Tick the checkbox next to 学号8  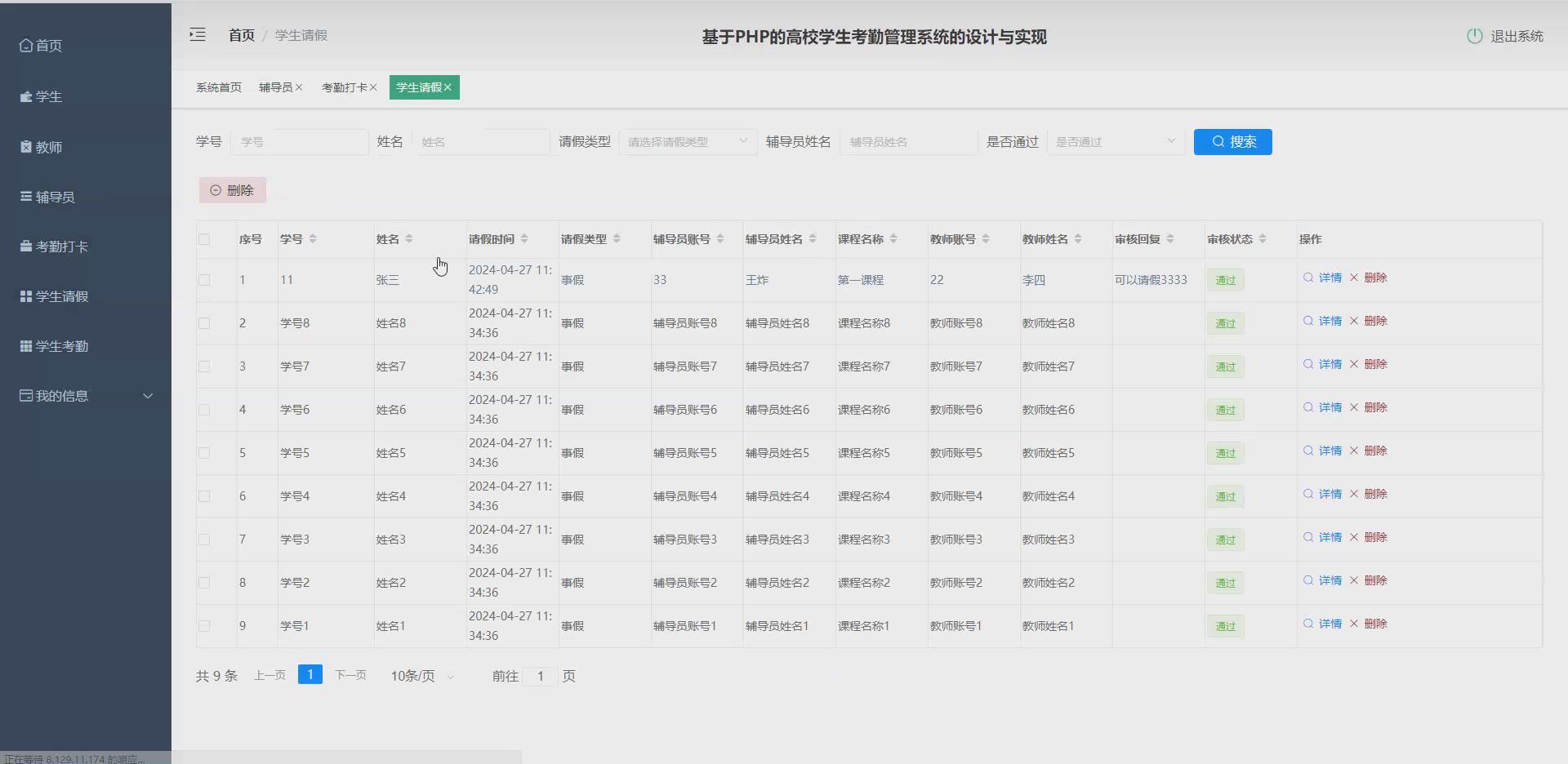point(204,323)
